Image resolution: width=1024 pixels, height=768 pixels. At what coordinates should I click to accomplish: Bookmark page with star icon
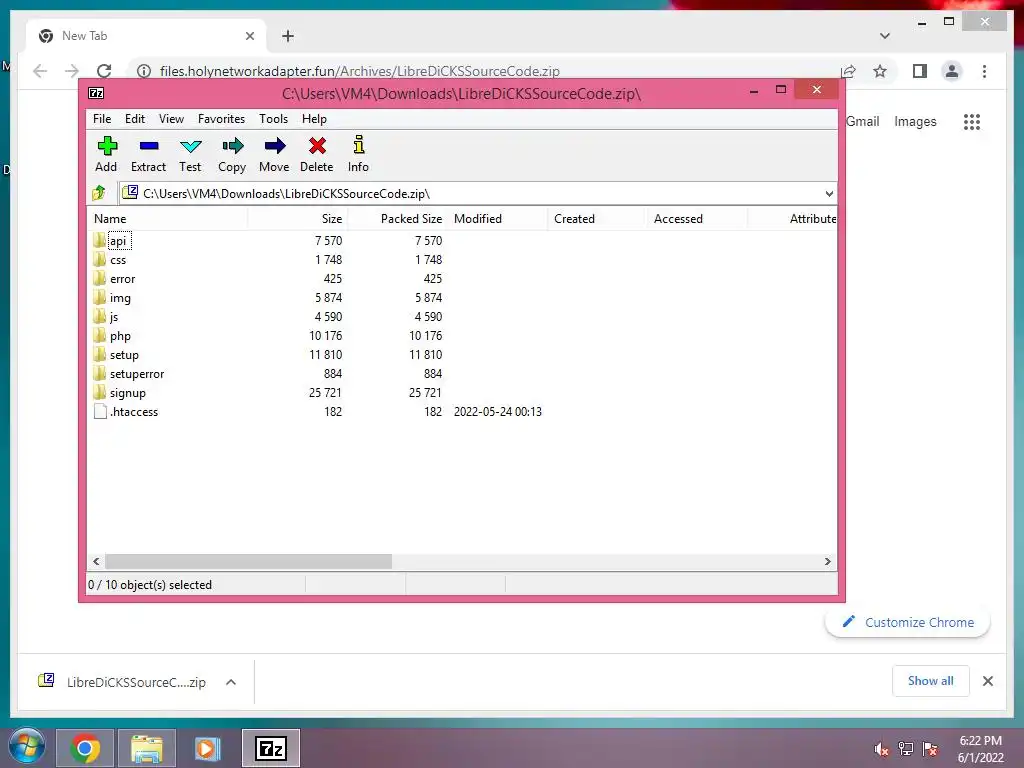(880, 71)
